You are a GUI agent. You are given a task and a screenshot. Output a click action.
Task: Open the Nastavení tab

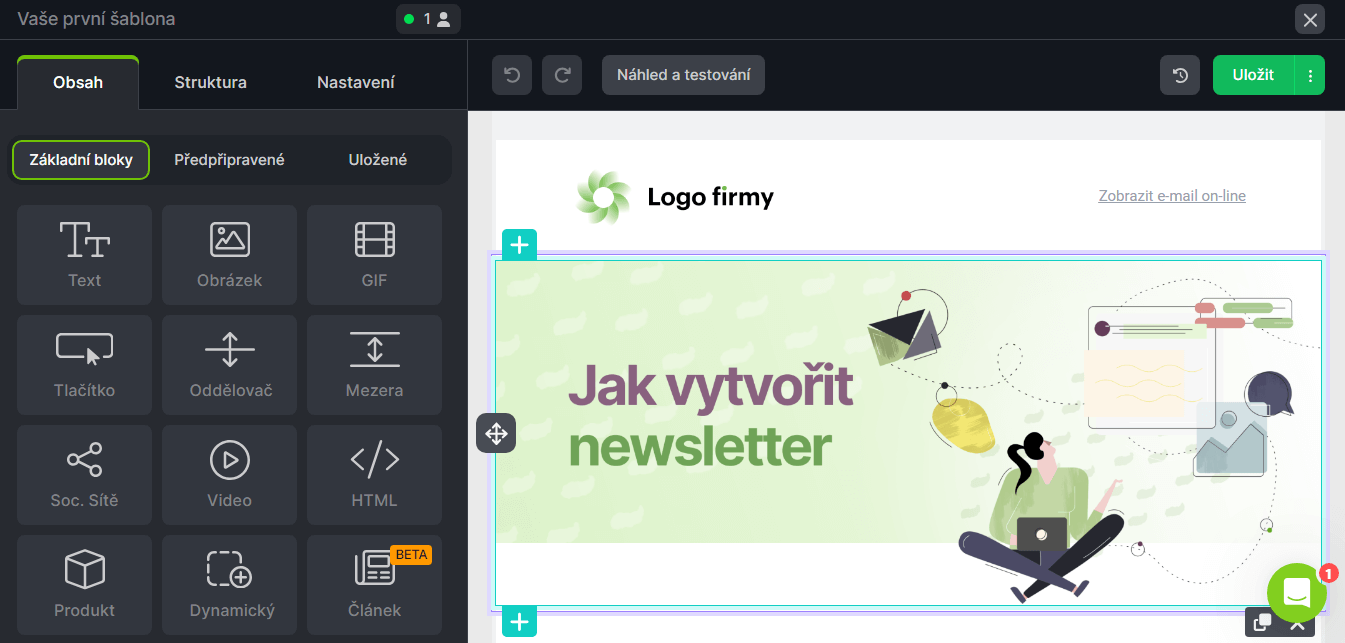pyautogui.click(x=356, y=82)
